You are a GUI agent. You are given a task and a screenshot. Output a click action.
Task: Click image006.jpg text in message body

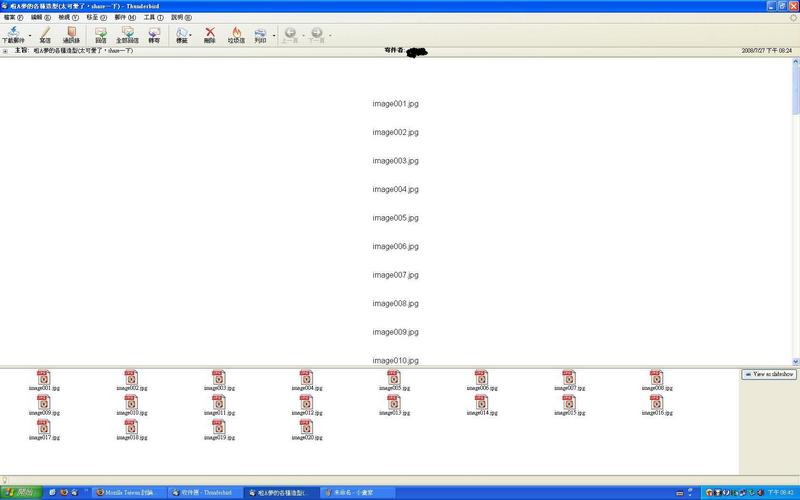click(395, 246)
